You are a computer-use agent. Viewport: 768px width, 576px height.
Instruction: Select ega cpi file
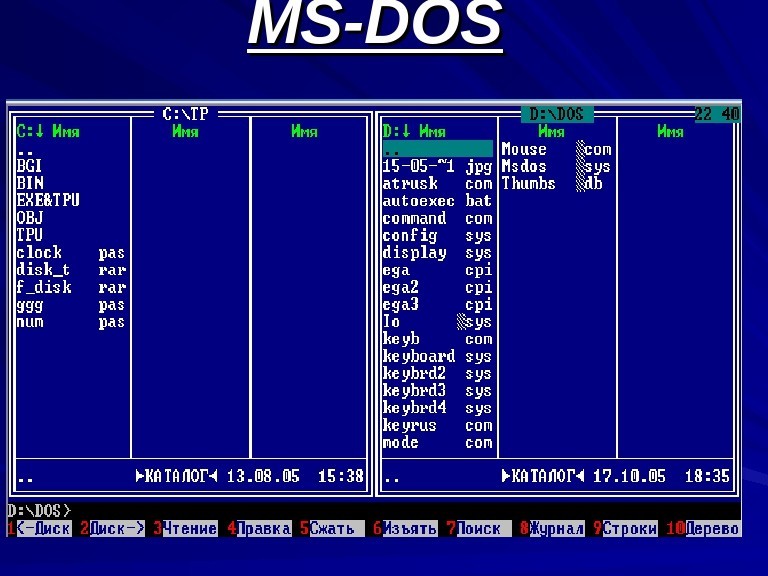[437, 270]
